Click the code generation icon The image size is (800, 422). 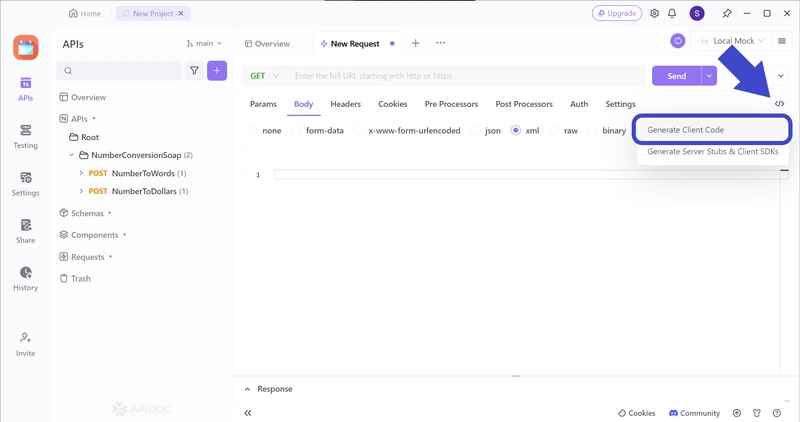pyautogui.click(x=779, y=104)
